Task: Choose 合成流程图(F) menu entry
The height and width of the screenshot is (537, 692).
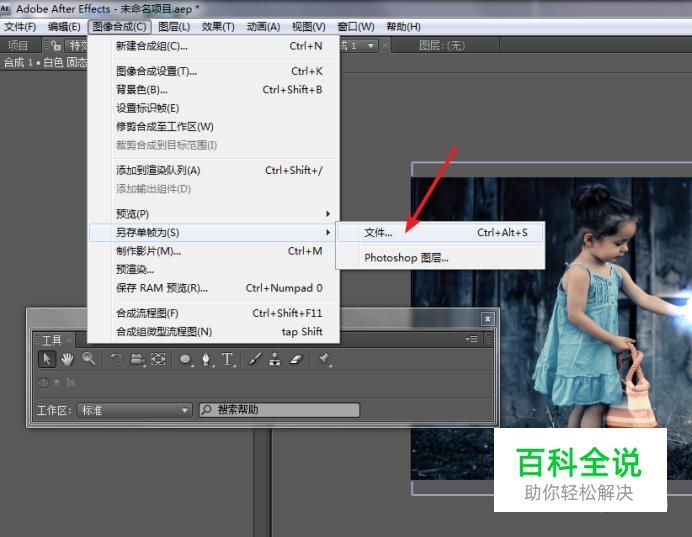Action: tap(214, 313)
